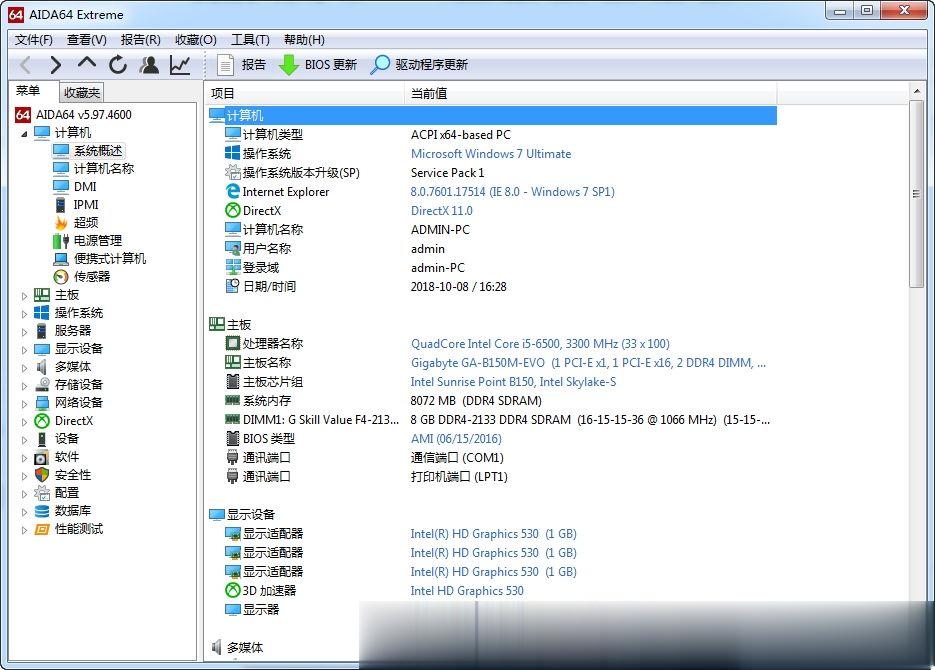Click the 日期/时间 clock row icon
935x670 pixels.
coord(233,286)
